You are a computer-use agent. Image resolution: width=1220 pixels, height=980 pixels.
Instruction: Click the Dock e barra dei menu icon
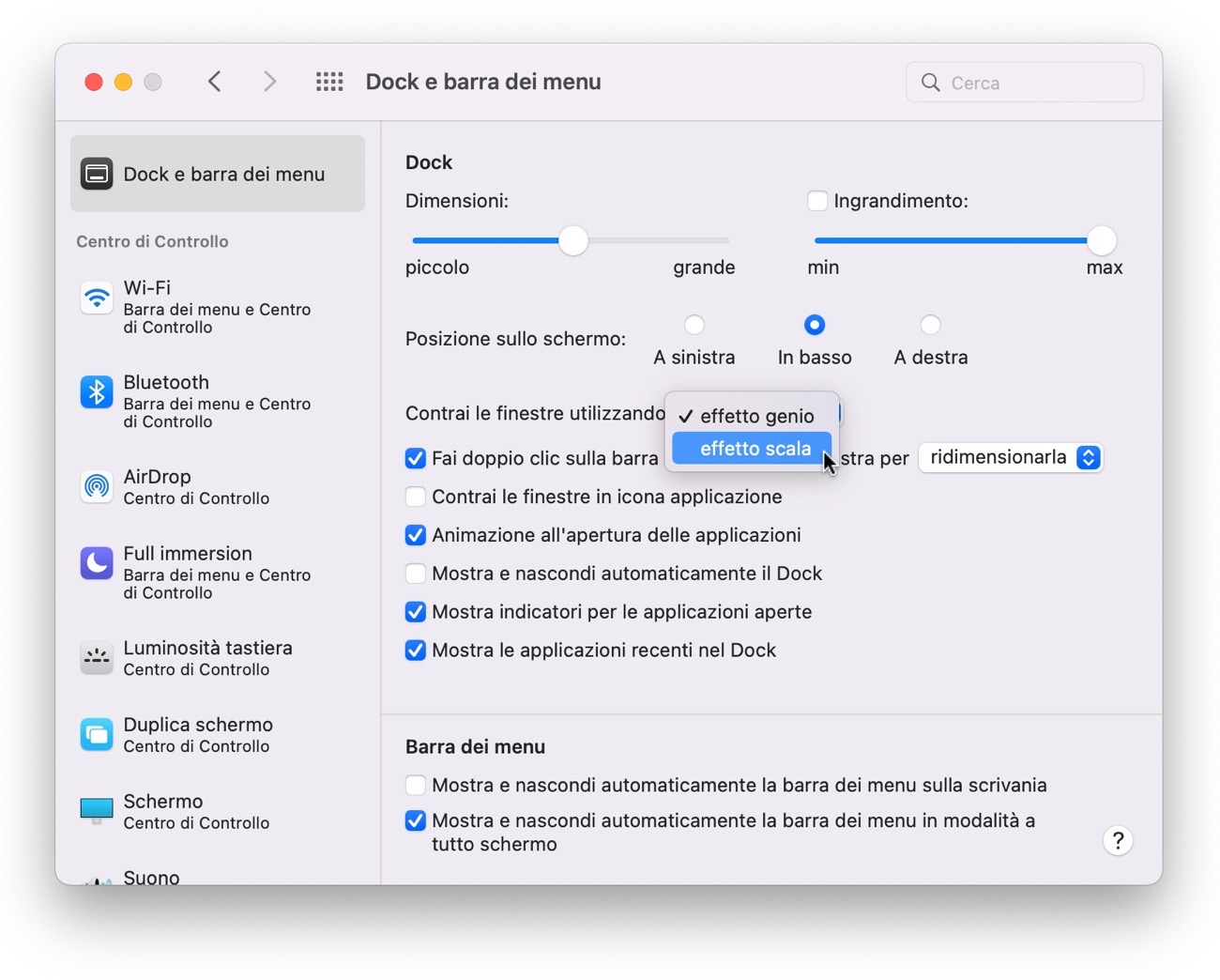pos(97,174)
